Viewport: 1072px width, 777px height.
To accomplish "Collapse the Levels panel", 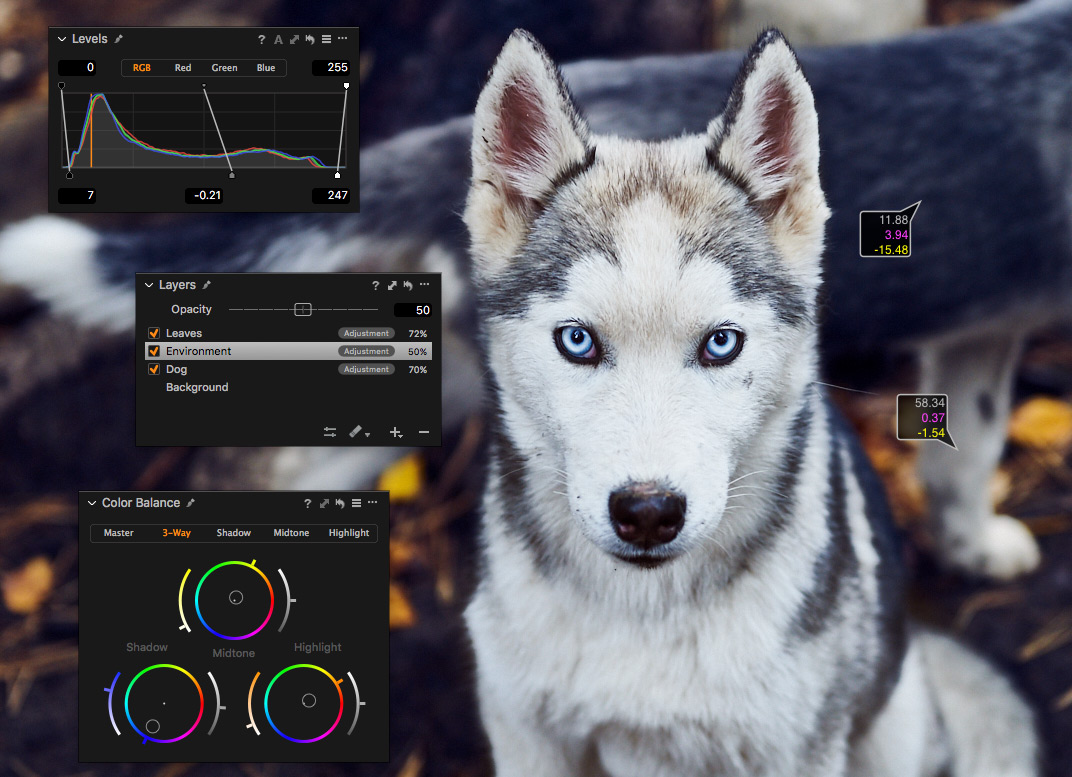I will pos(62,40).
